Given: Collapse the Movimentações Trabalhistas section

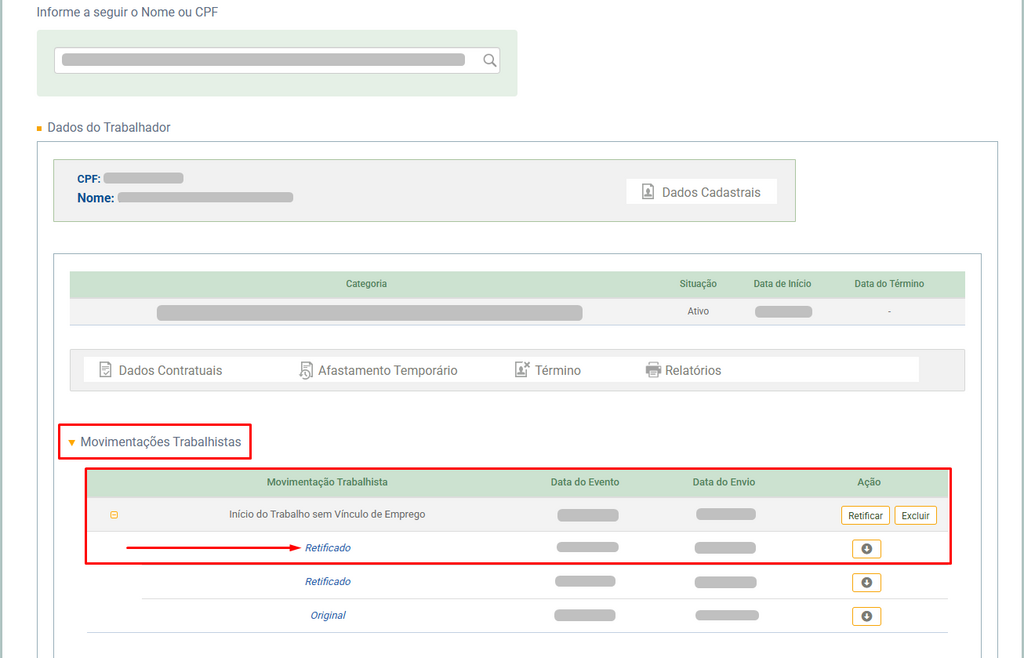Looking at the screenshot, I should (72, 441).
